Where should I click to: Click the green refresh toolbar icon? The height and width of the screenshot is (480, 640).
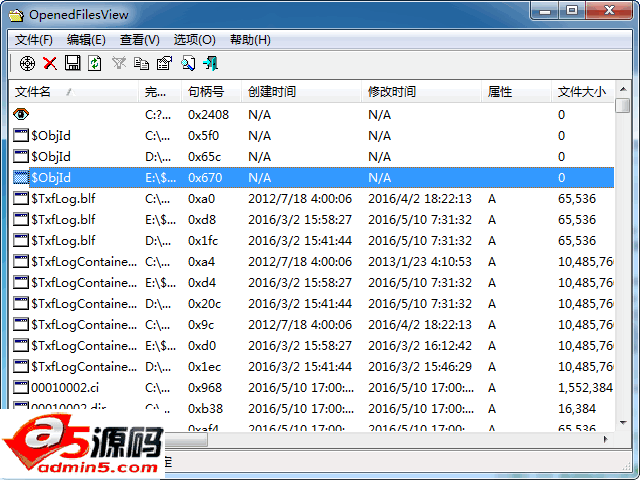[x=95, y=63]
